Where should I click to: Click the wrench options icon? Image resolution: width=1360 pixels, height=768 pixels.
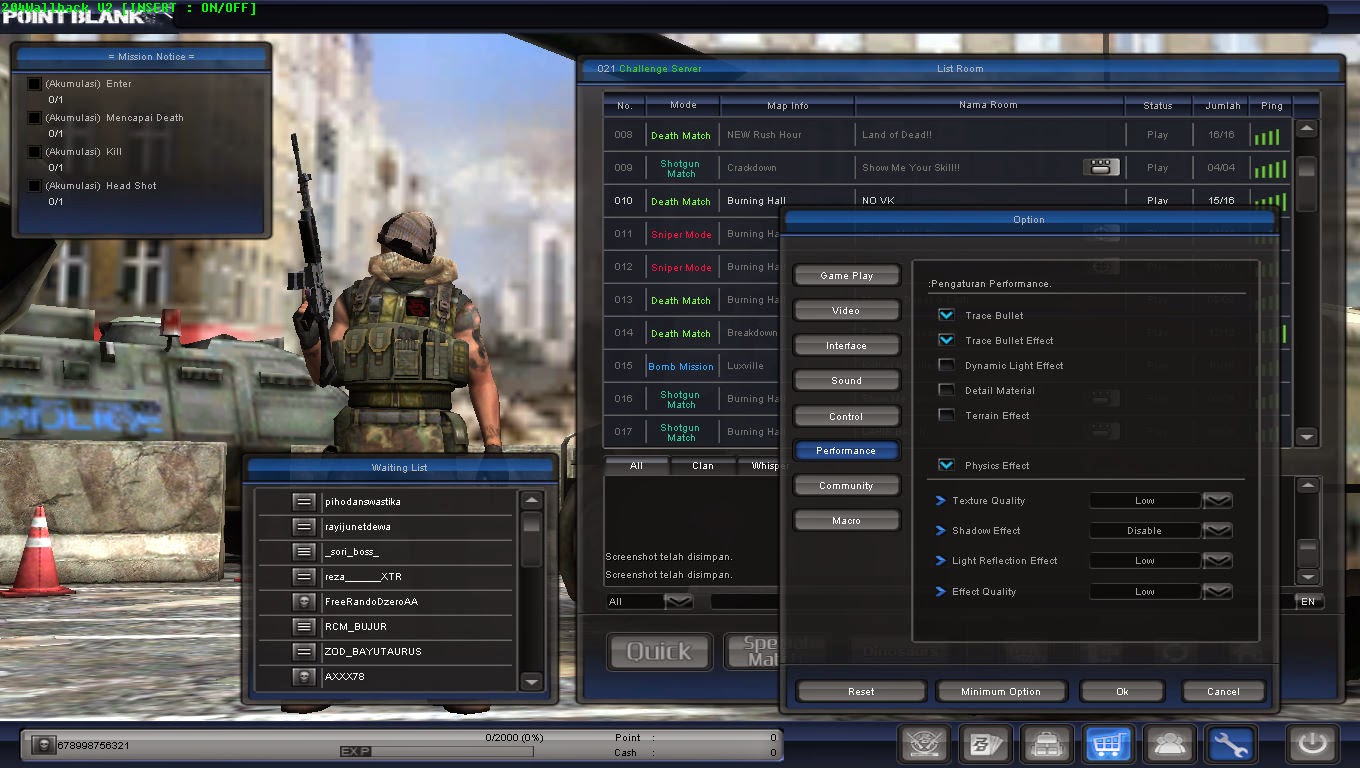[1231, 744]
